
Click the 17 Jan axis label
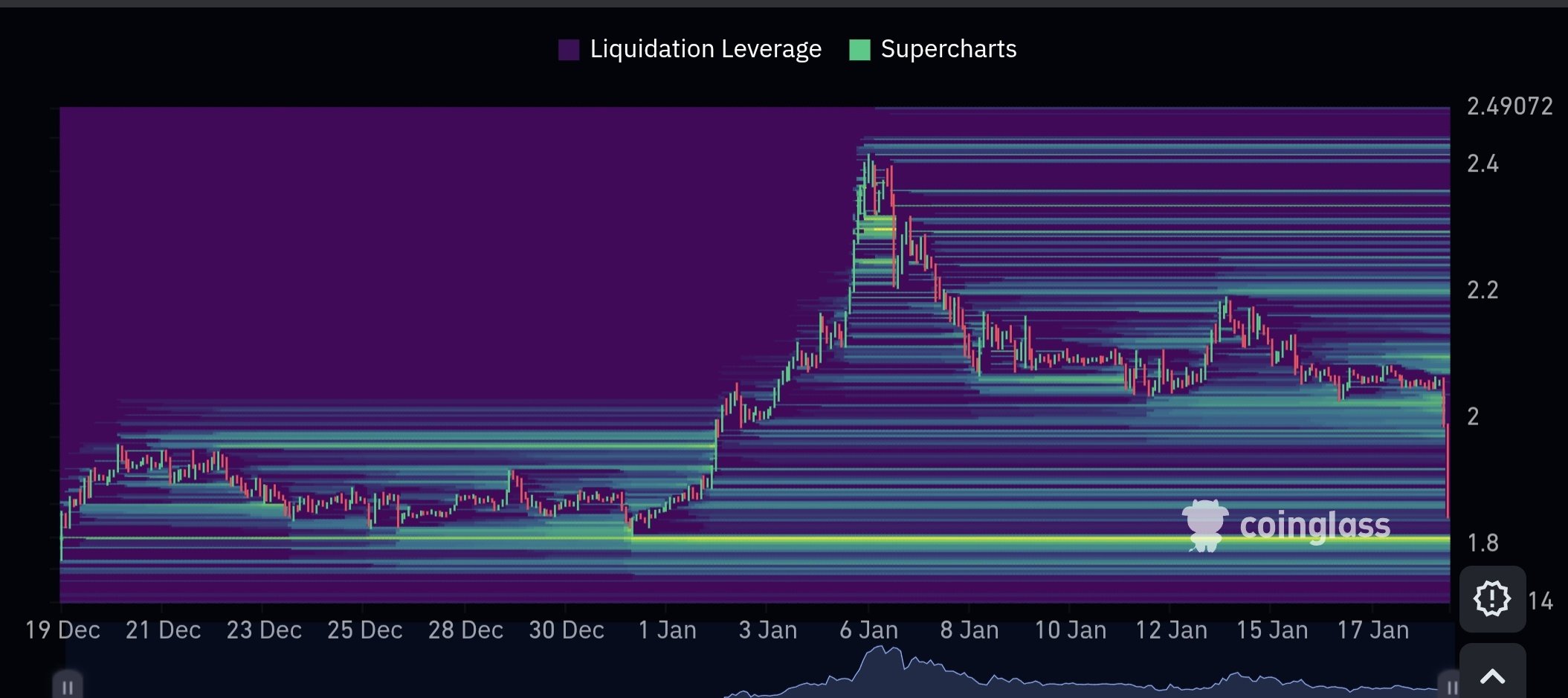click(1372, 630)
